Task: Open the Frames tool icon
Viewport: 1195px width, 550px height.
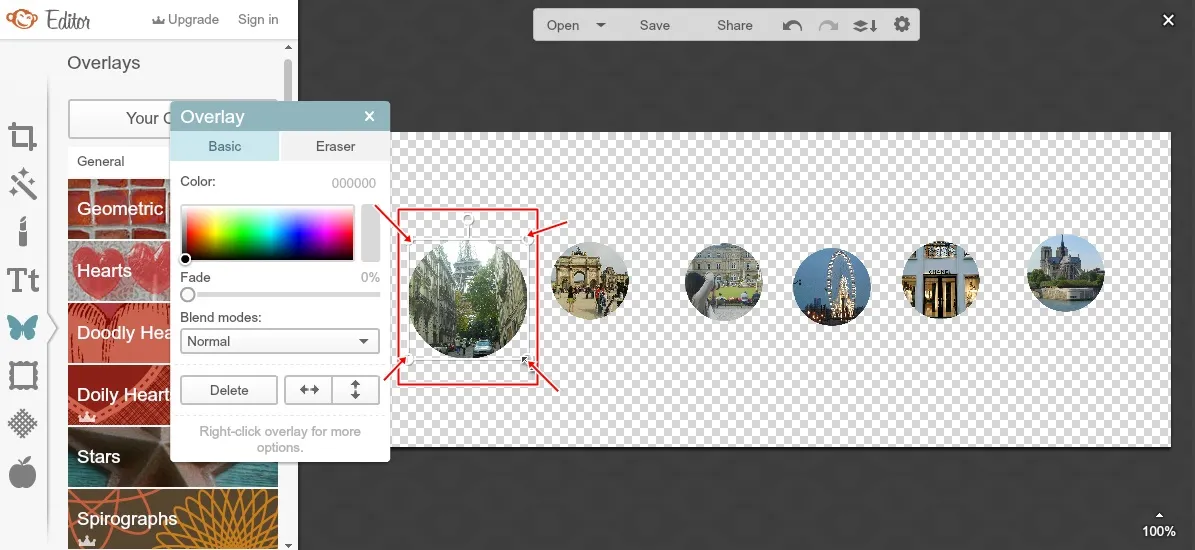Action: point(22,376)
